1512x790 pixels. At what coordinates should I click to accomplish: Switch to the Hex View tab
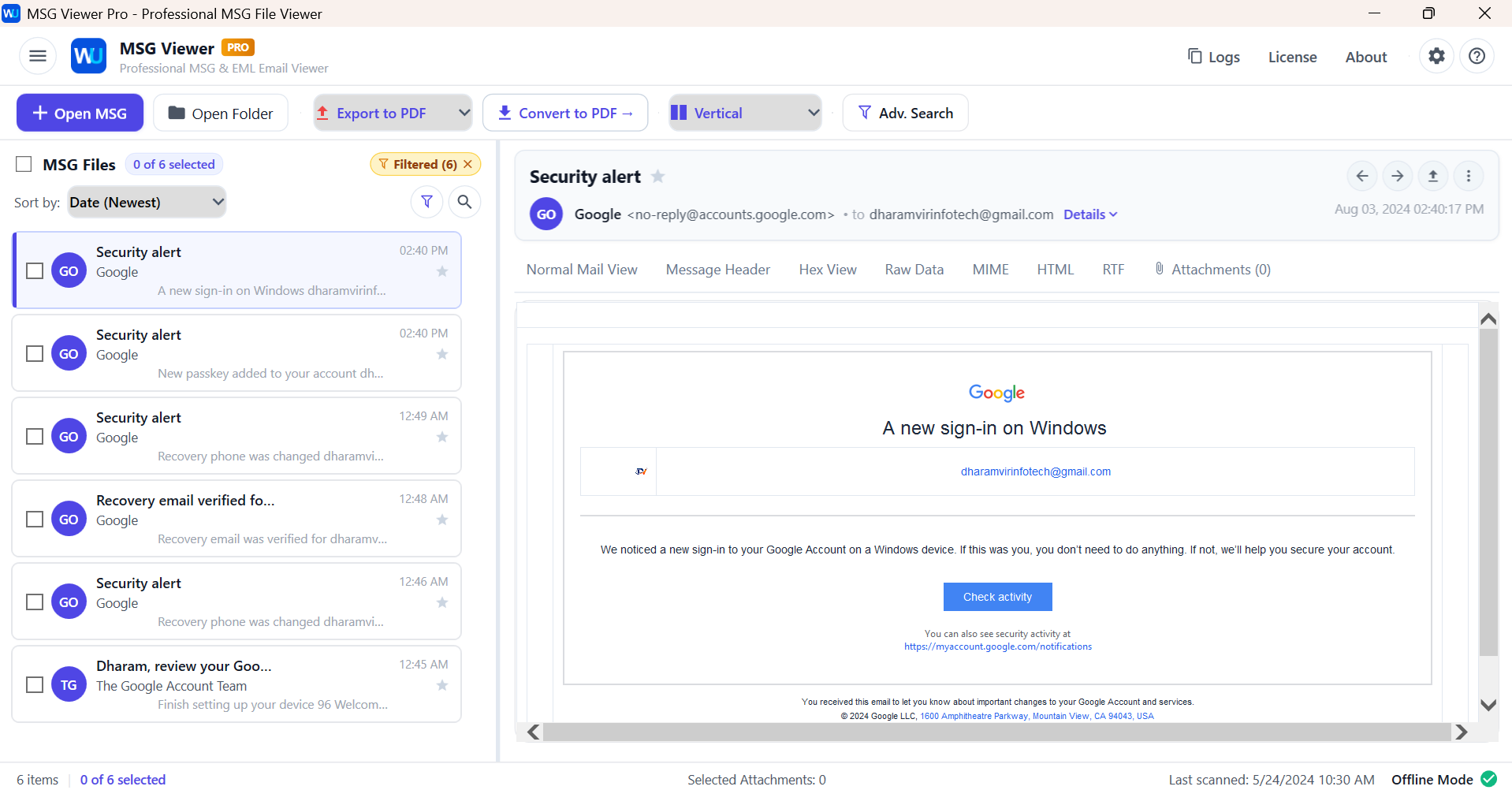click(x=827, y=270)
